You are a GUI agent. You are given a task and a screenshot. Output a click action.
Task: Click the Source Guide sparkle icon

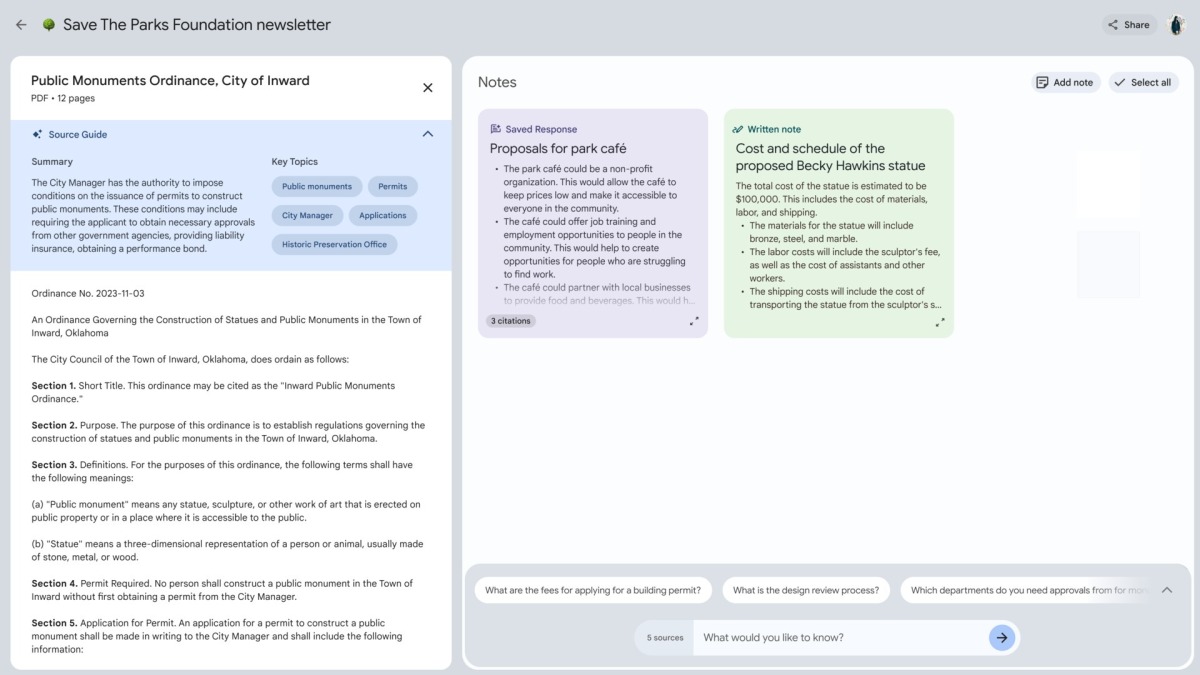(37, 134)
